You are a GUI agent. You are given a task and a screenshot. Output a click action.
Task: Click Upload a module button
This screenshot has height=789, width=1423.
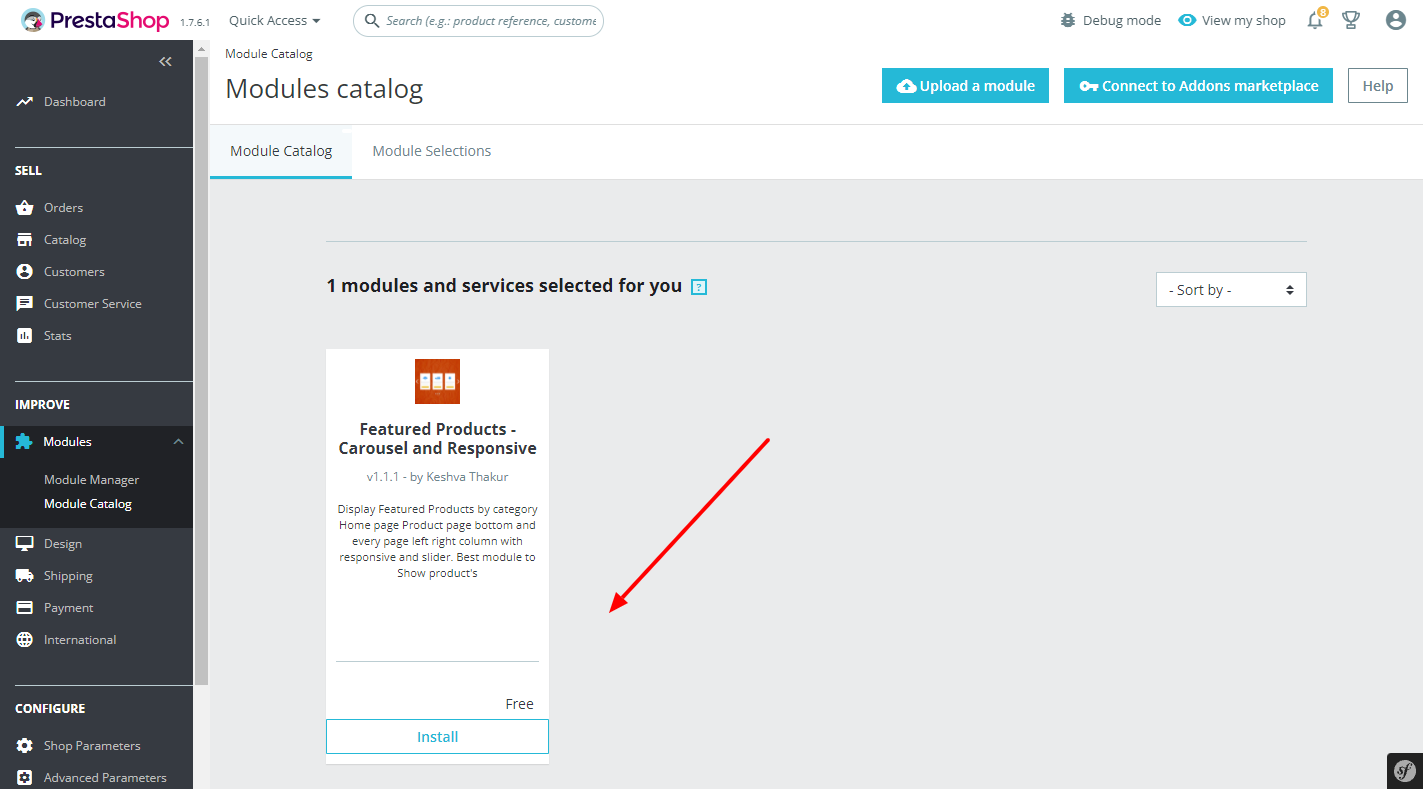coord(965,86)
